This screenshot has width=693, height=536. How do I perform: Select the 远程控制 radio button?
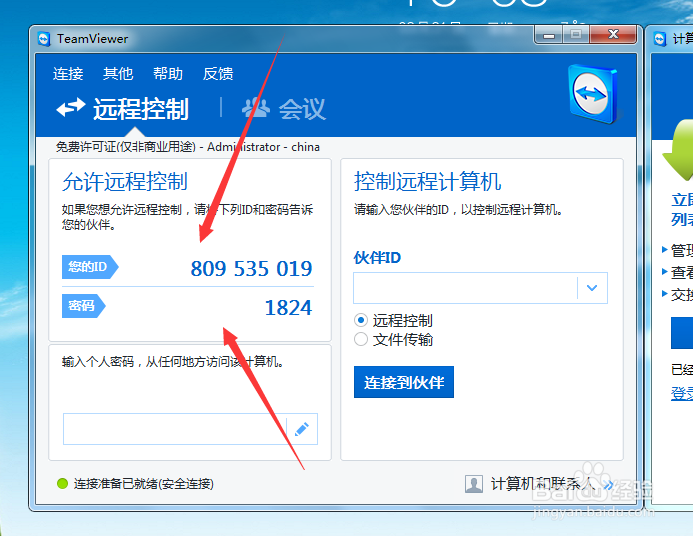click(x=361, y=320)
